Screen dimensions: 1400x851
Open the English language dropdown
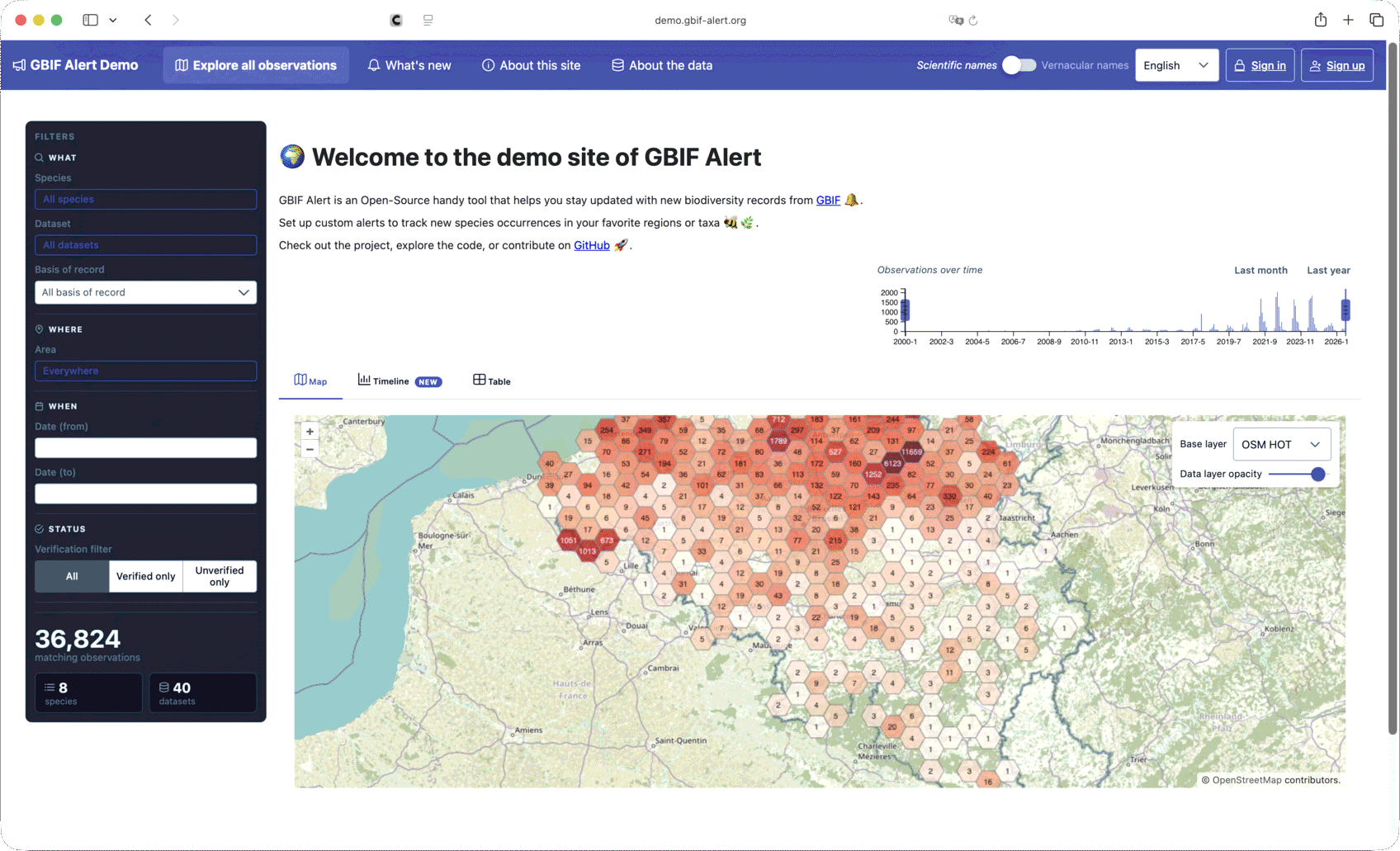click(1176, 65)
